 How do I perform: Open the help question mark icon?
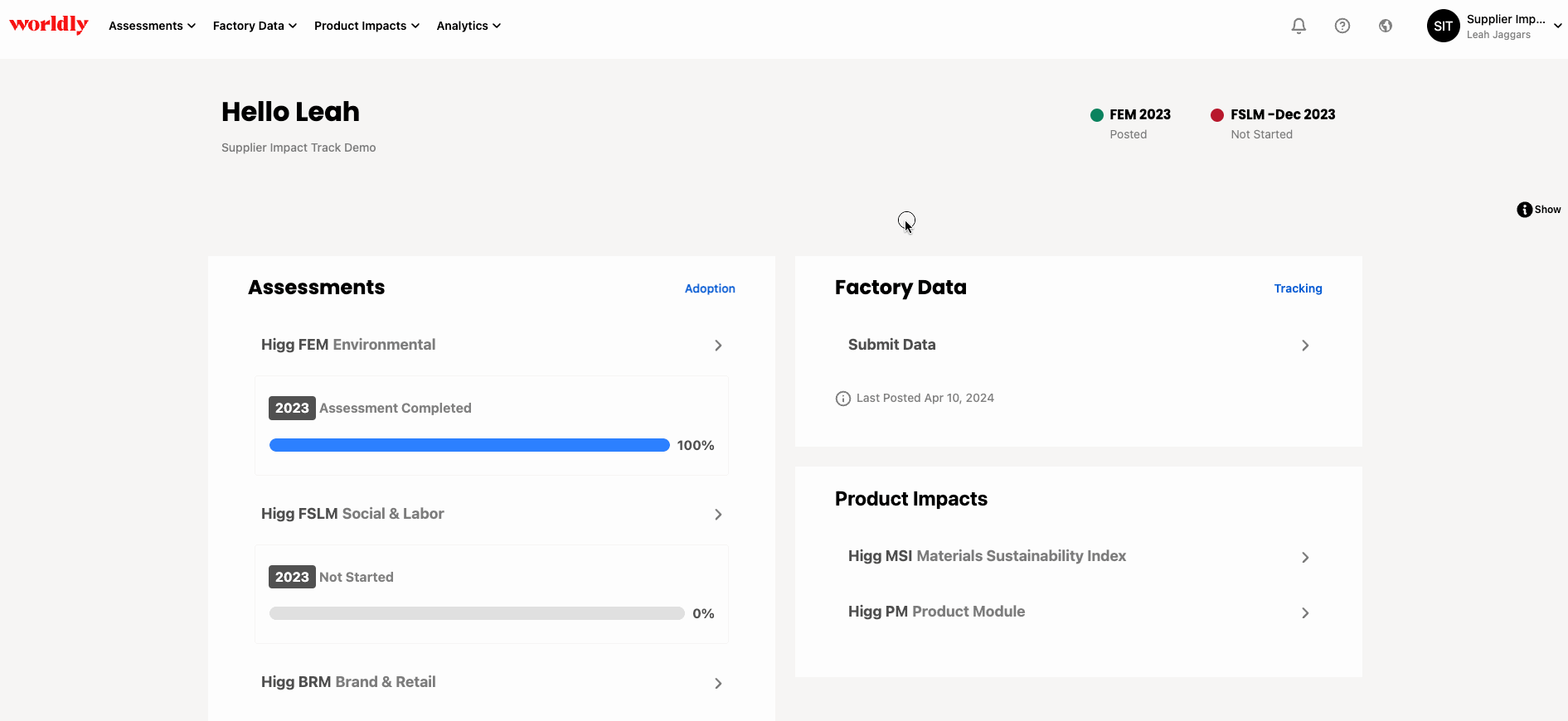click(x=1342, y=26)
